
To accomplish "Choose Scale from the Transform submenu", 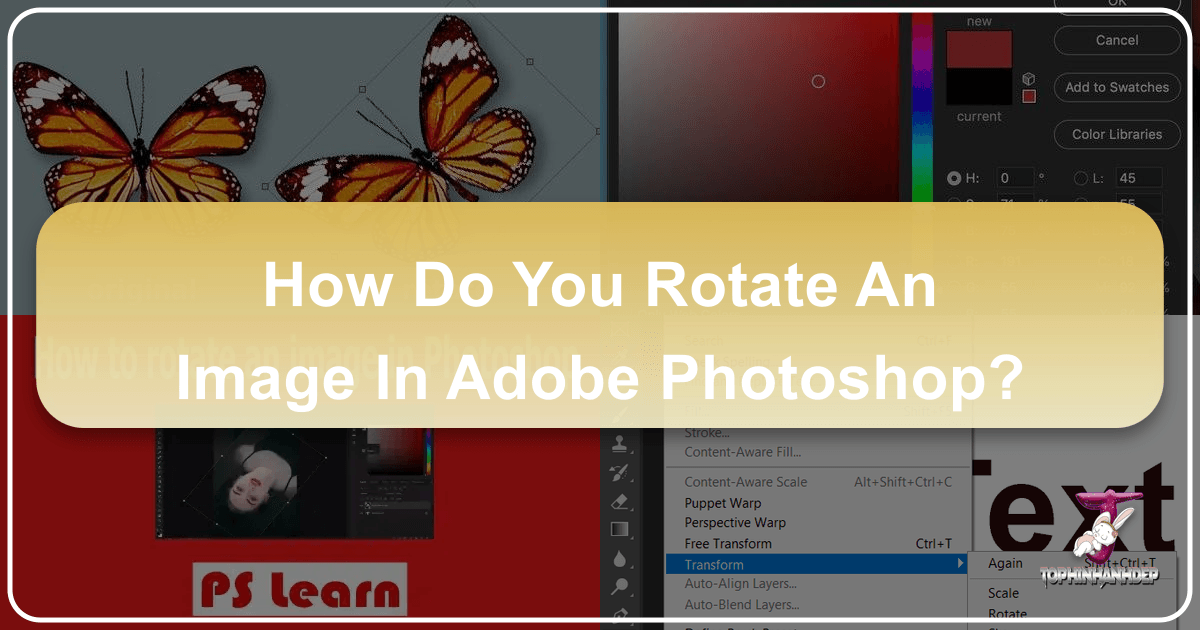I will [1003, 593].
